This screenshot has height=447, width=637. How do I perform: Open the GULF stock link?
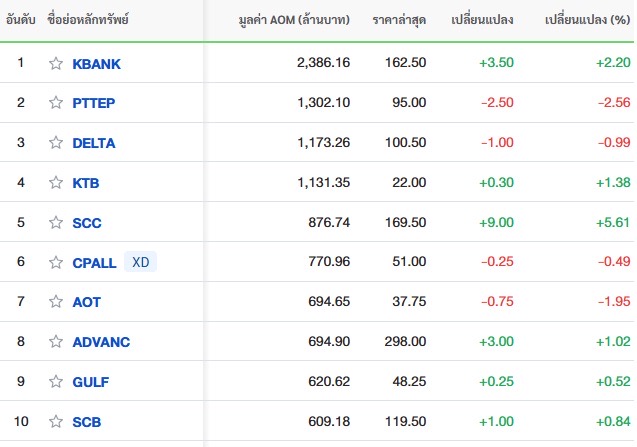tap(91, 382)
